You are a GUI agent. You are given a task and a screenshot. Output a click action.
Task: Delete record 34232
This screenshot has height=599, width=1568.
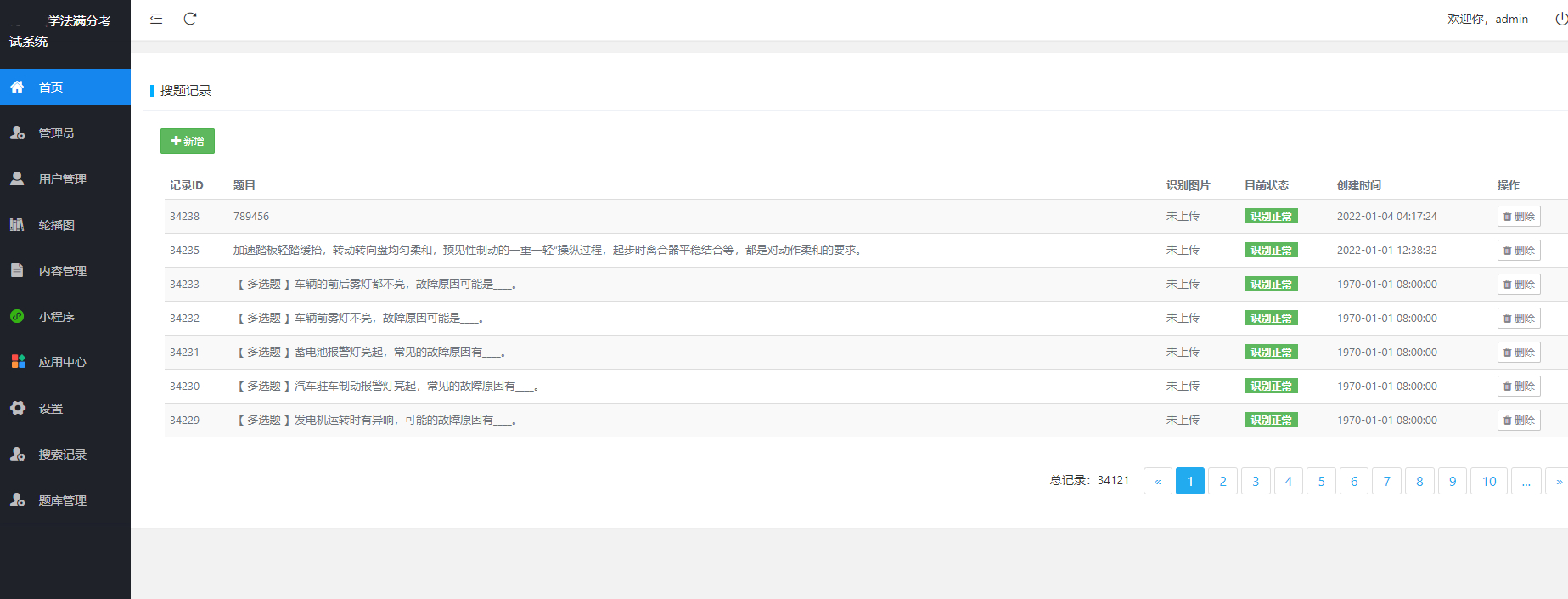pyautogui.click(x=1519, y=319)
